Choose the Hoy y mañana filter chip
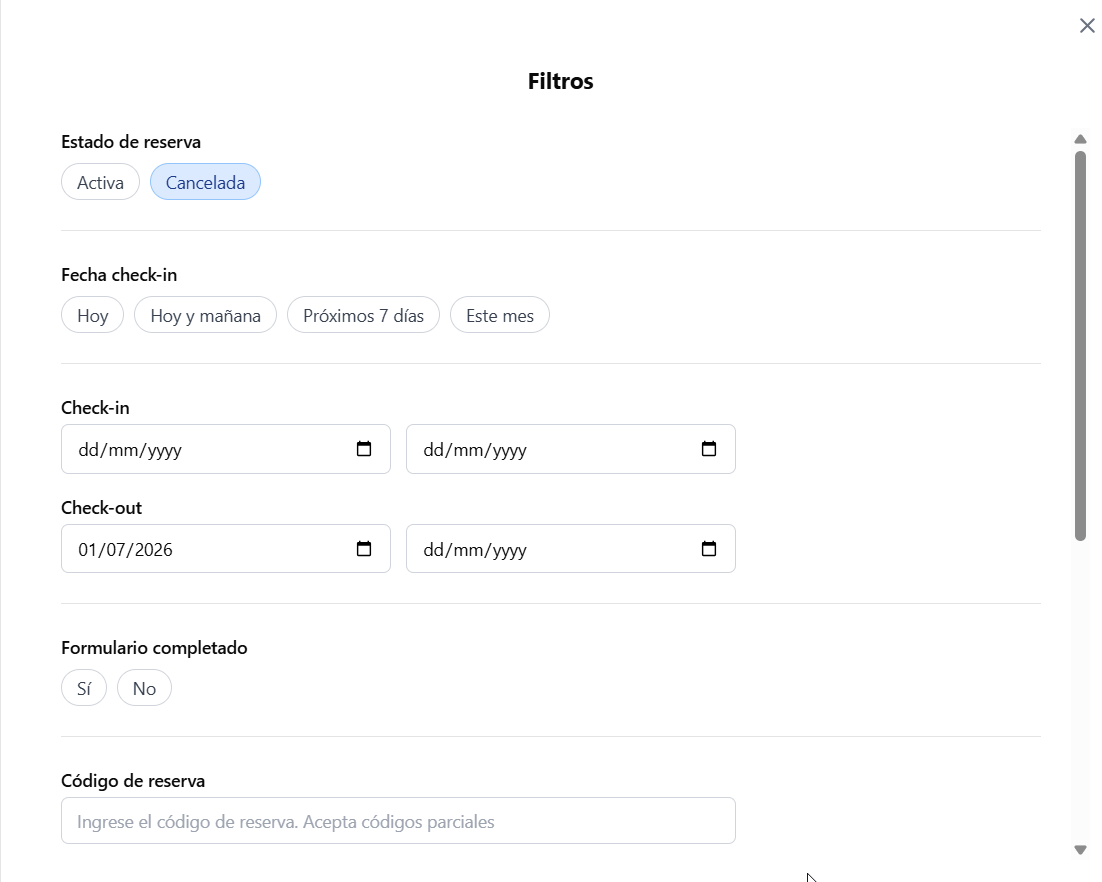This screenshot has width=1102, height=882. pos(205,315)
